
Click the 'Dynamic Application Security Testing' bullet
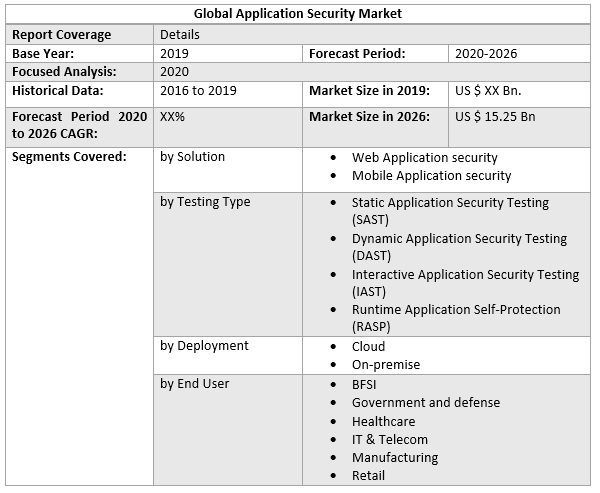458,239
